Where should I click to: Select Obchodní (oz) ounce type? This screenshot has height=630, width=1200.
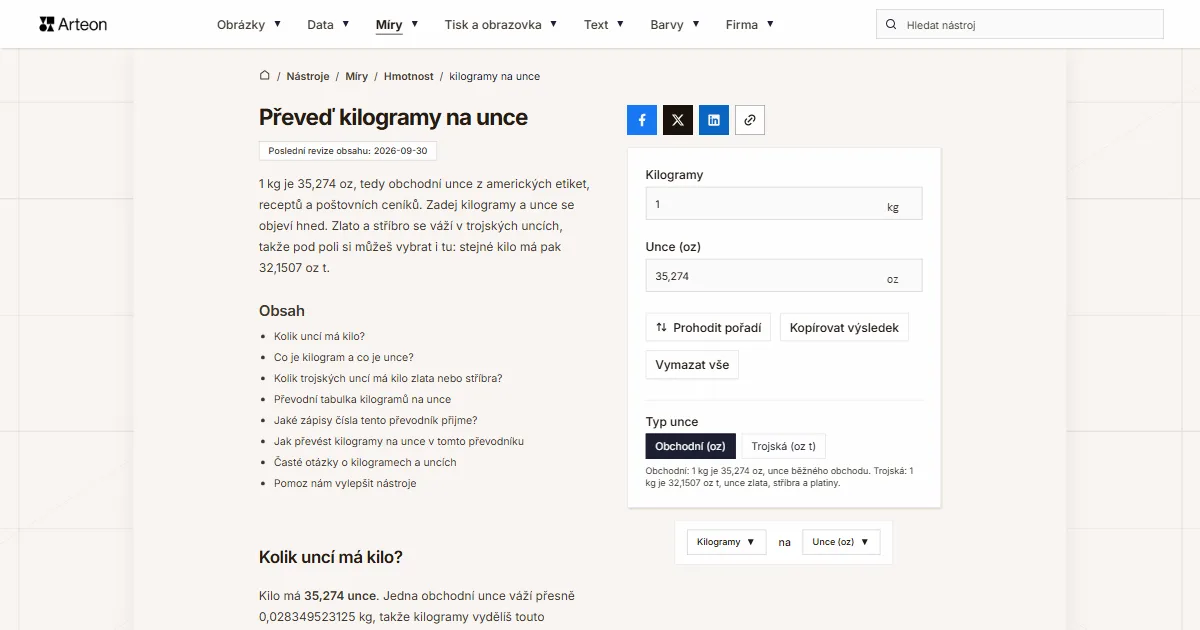691,446
